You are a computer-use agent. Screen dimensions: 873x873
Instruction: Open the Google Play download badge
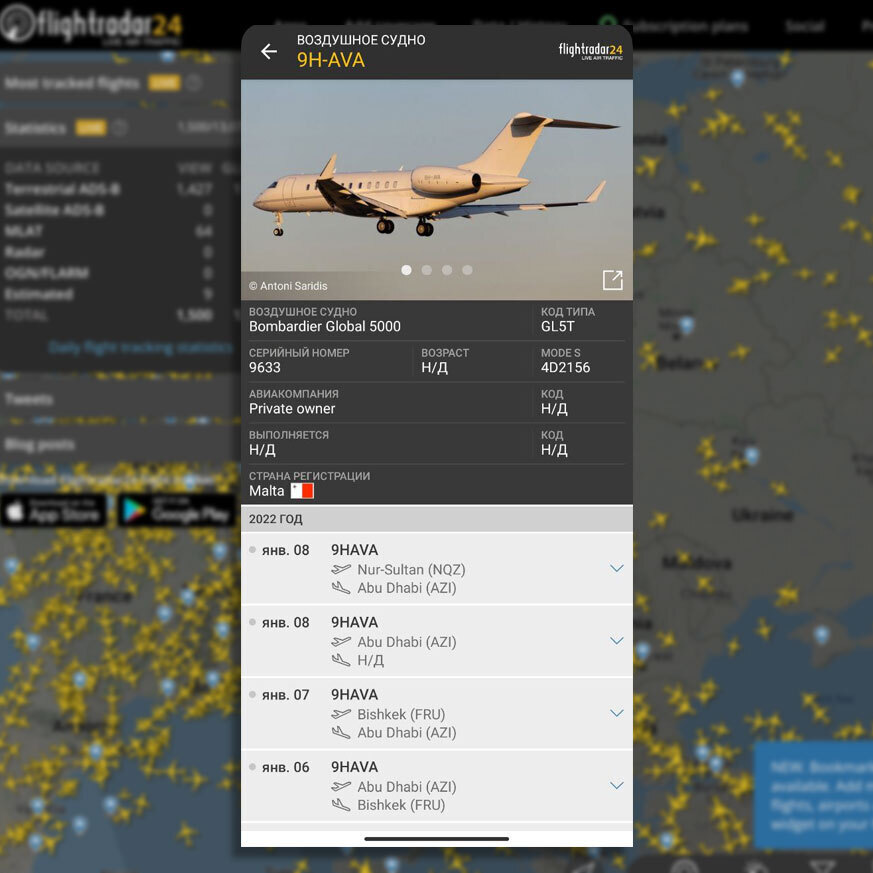pyautogui.click(x=176, y=510)
